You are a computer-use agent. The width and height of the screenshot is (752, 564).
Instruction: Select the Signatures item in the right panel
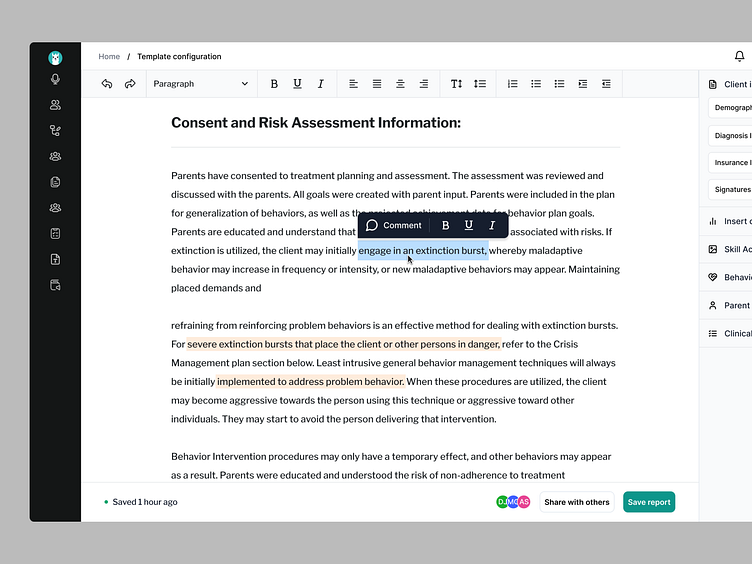(731, 189)
